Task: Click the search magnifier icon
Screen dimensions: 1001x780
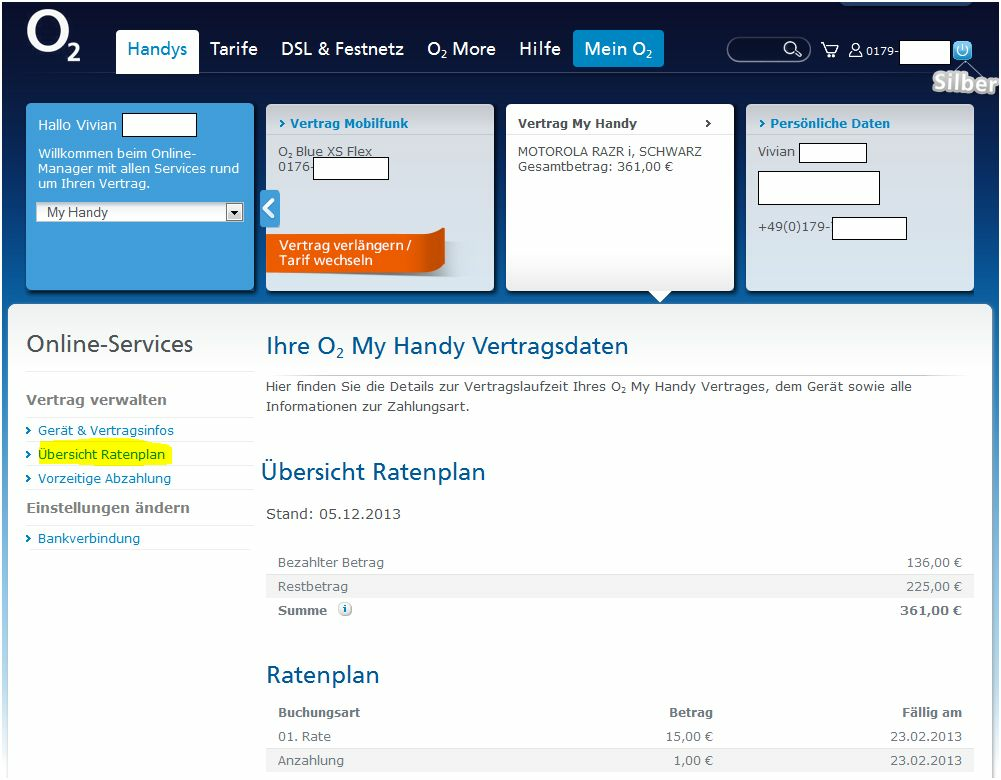Action: (792, 49)
